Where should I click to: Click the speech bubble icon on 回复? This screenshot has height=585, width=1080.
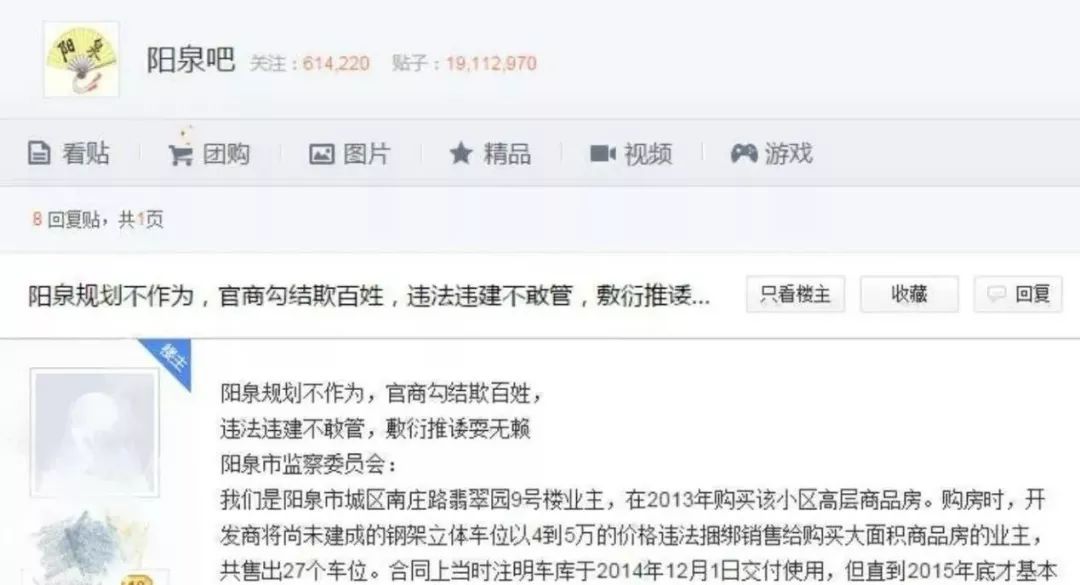[997, 294]
